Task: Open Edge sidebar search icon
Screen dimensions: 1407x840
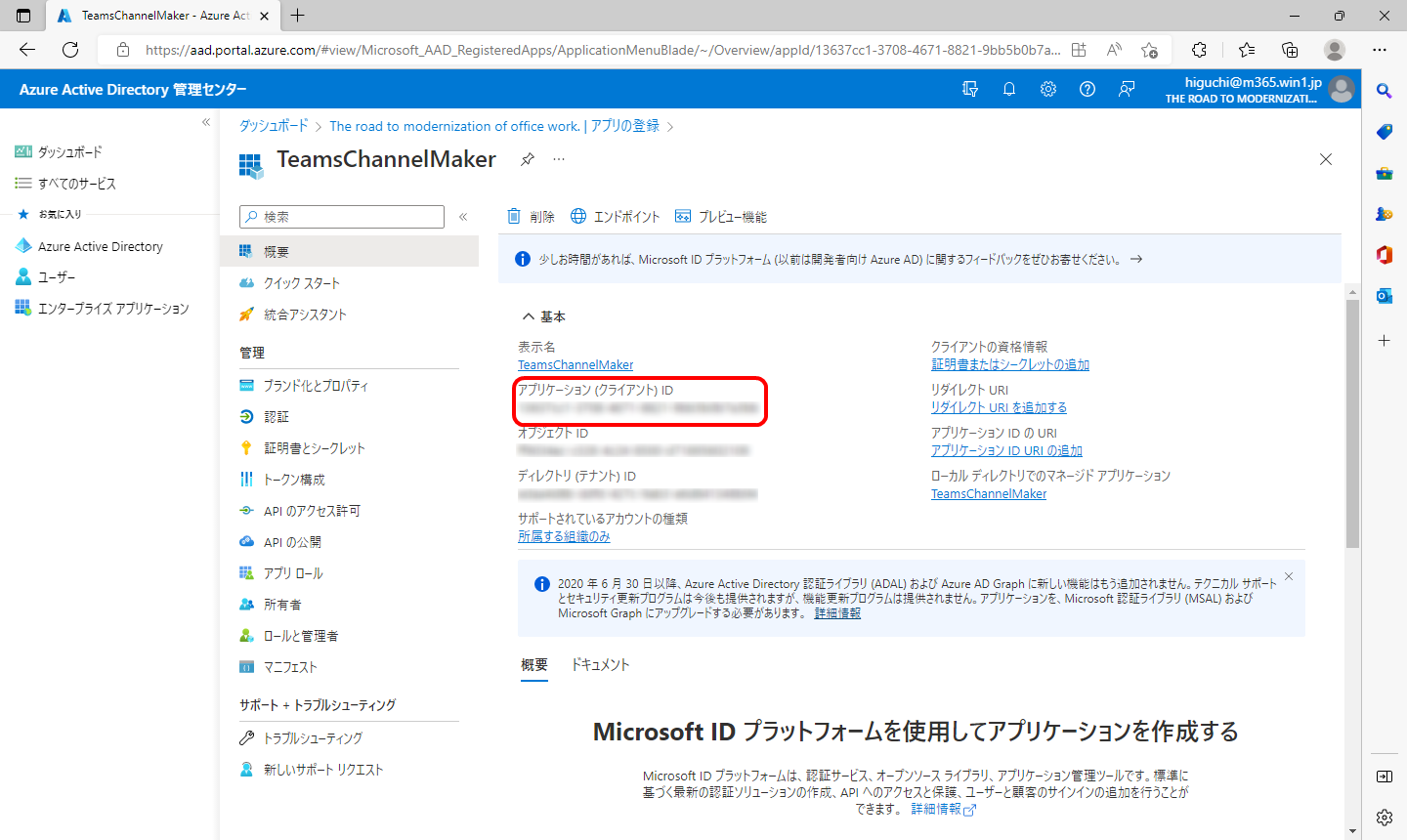Action: tap(1385, 90)
